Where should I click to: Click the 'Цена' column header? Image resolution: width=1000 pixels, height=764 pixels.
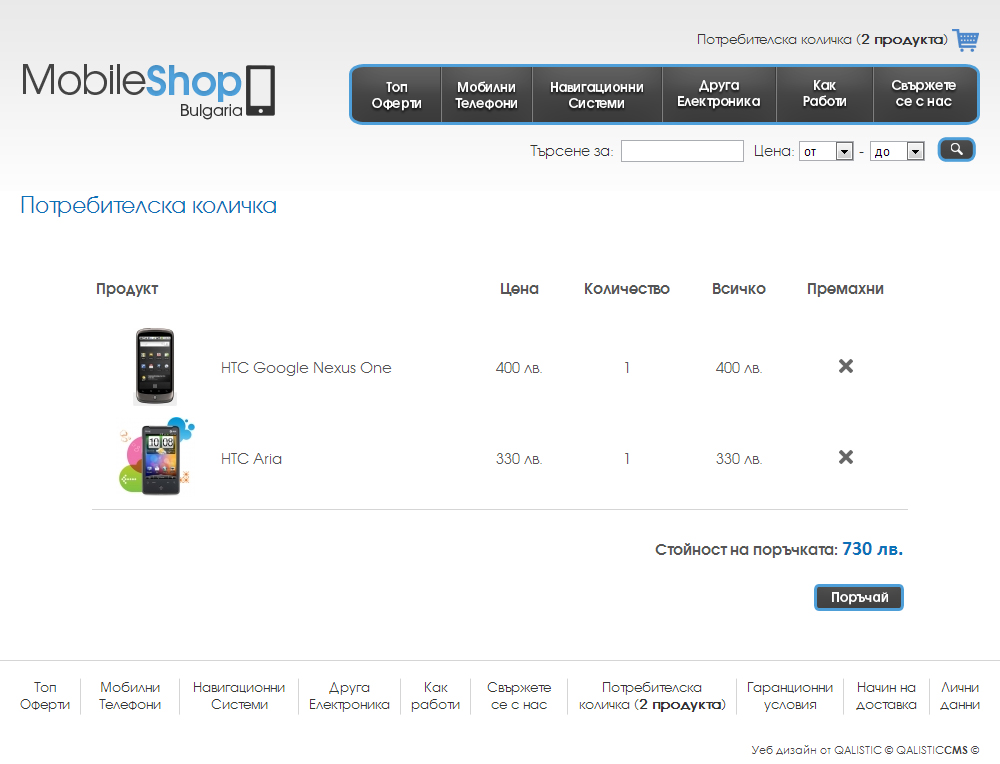pos(519,289)
